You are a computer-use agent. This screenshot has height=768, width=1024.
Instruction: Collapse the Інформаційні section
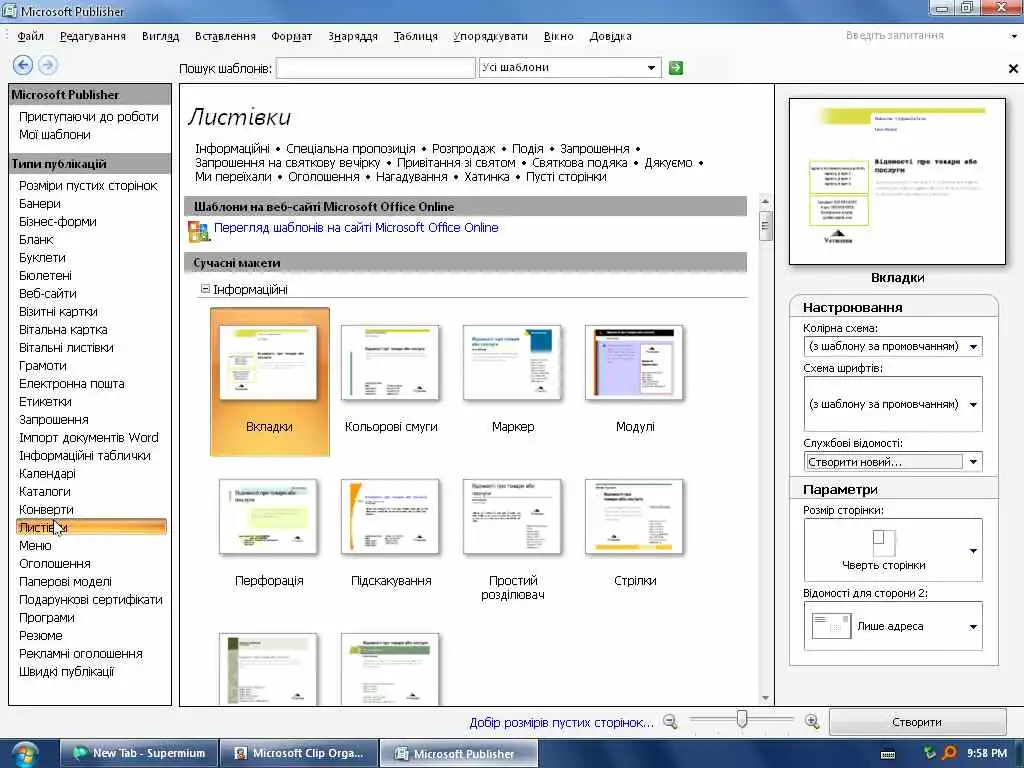(205, 289)
